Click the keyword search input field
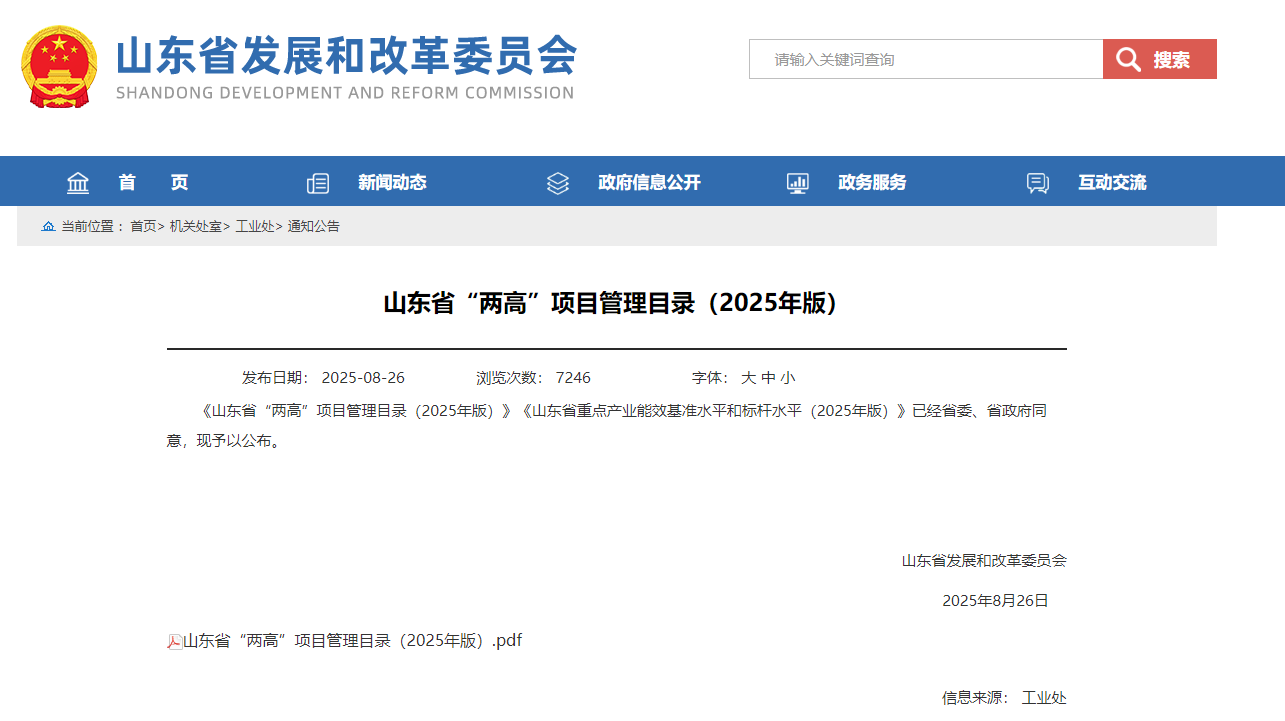The image size is (1285, 721). coord(925,60)
